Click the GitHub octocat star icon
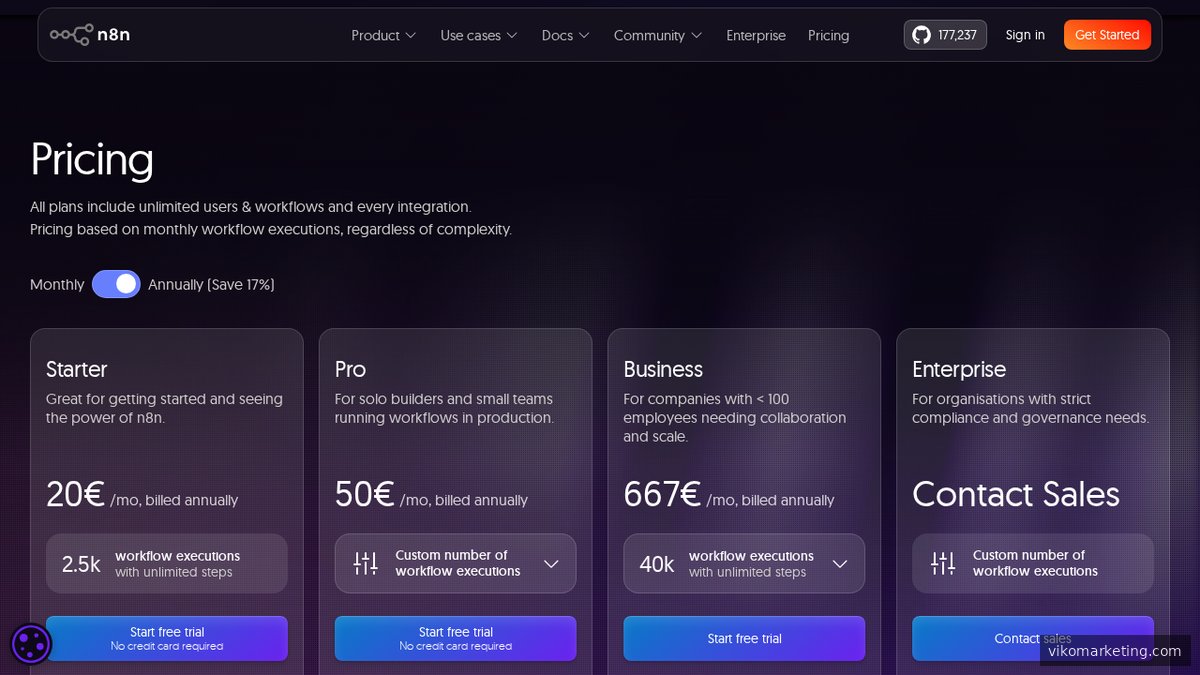The height and width of the screenshot is (675, 1200). [x=921, y=34]
